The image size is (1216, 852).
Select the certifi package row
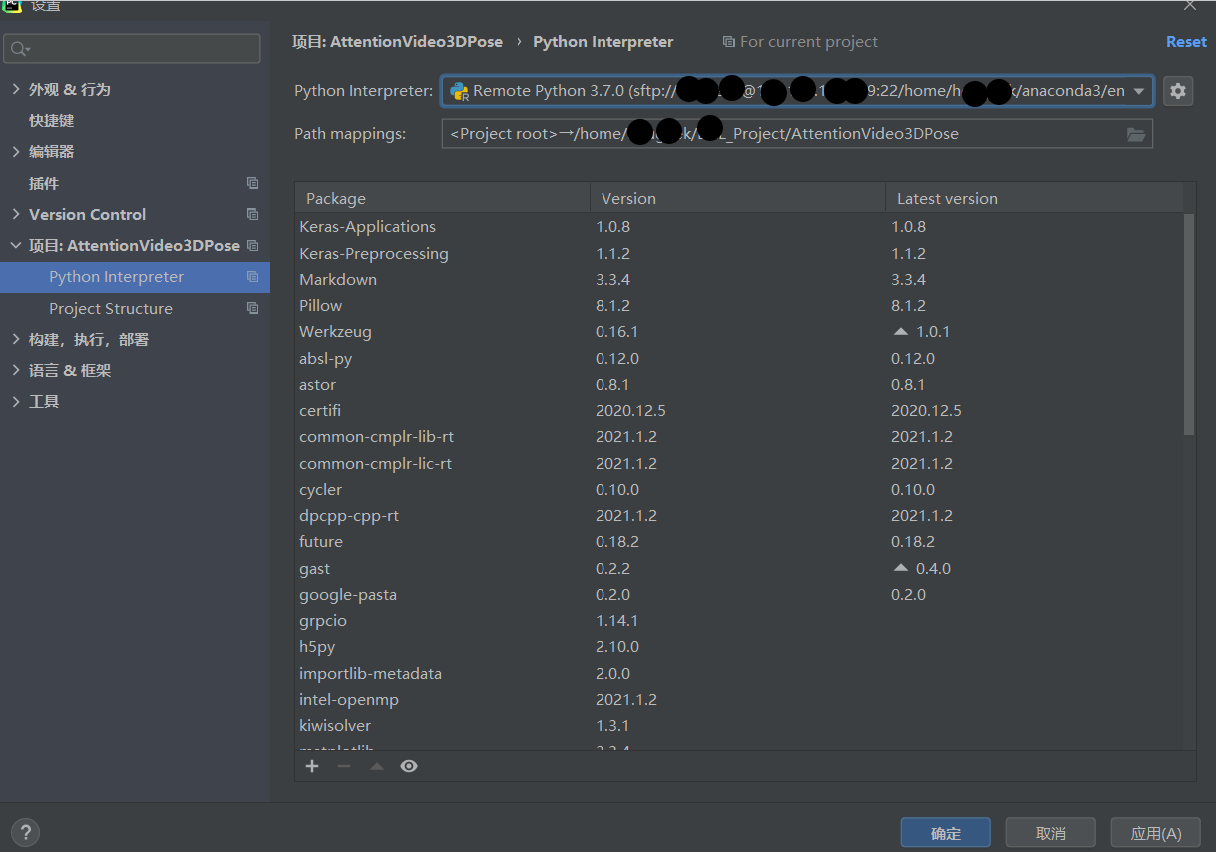click(x=739, y=410)
